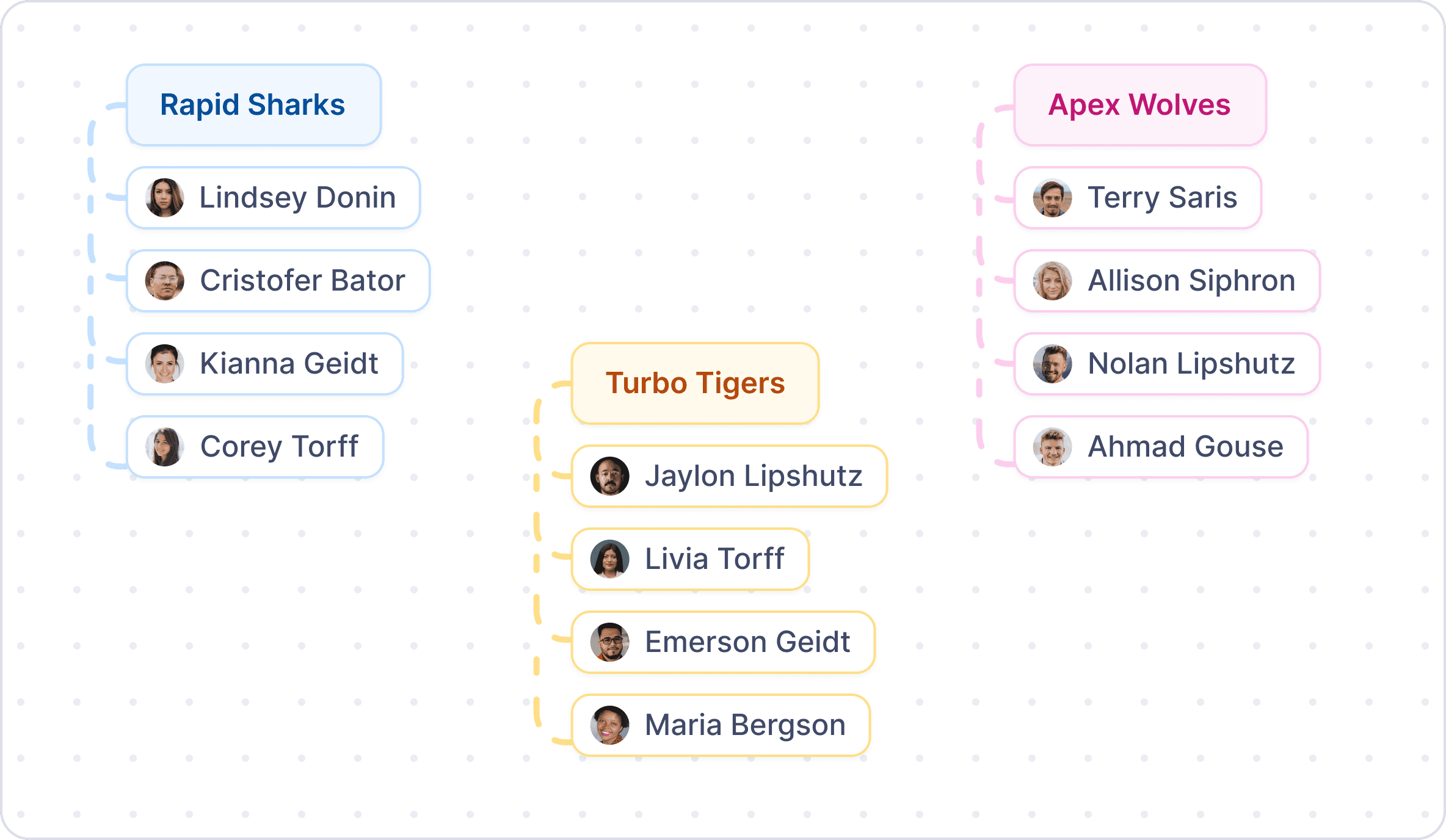Click the name text Jaylon Lipshutz
This screenshot has width=1446, height=840.
point(753,476)
